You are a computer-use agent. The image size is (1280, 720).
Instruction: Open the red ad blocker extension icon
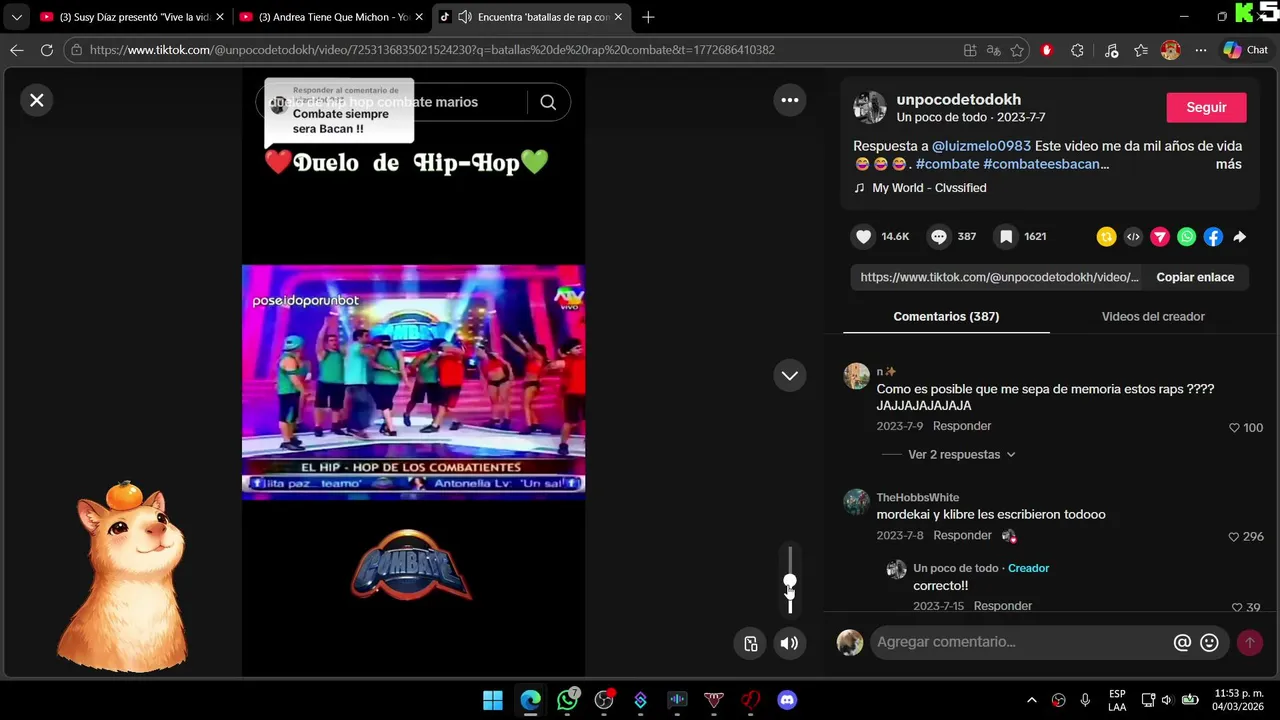pyautogui.click(x=1047, y=50)
